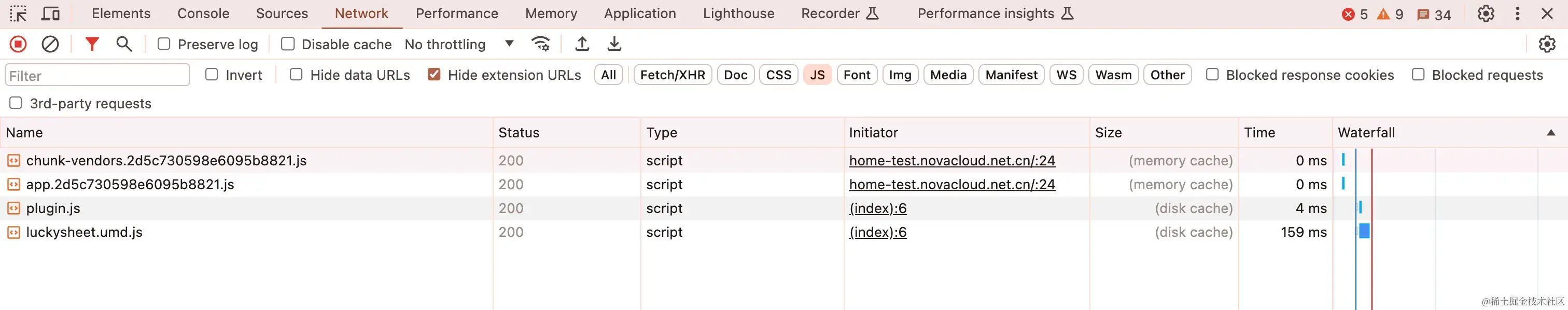Click the import HAR upload icon

(x=582, y=44)
